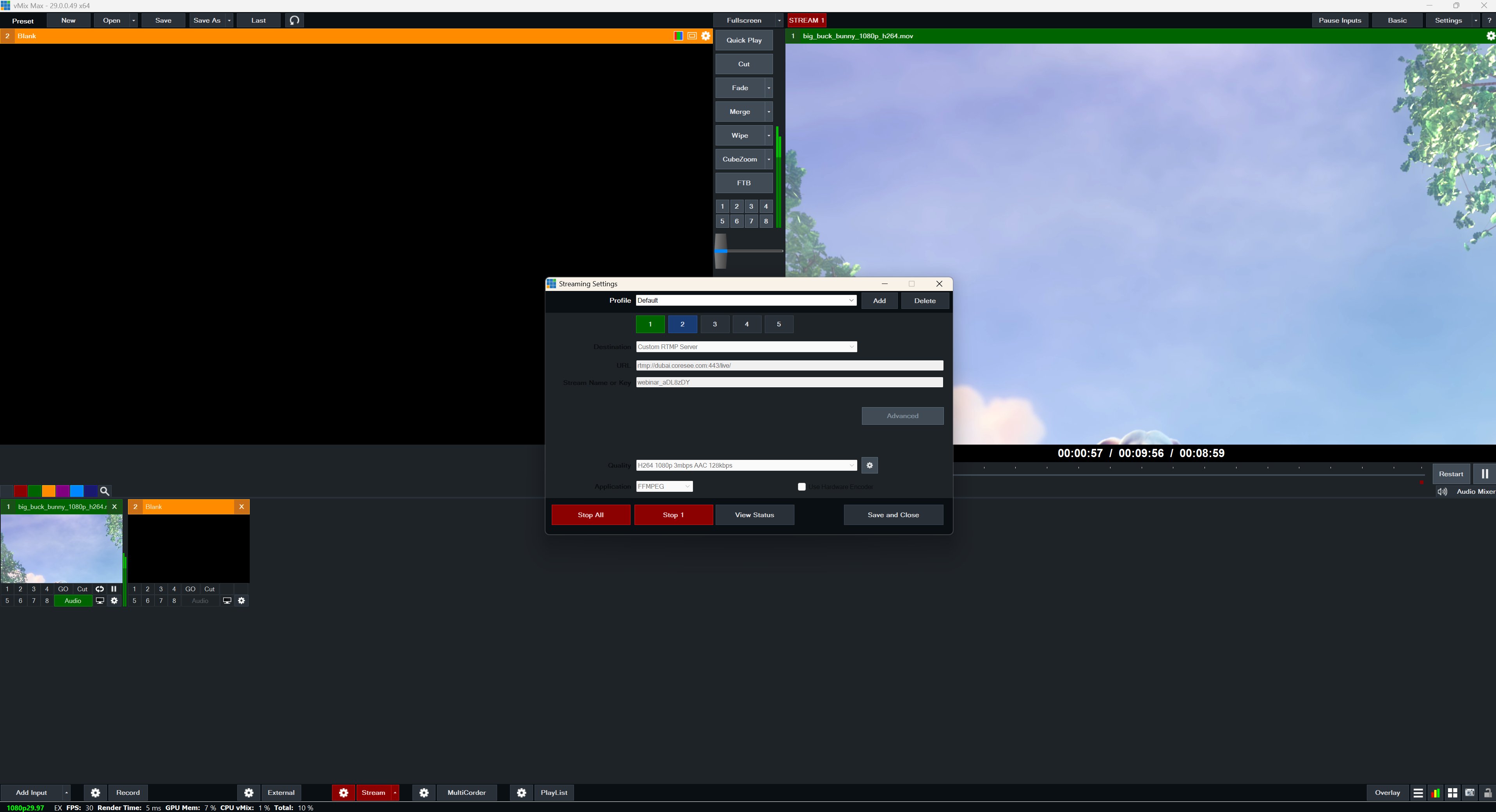
Task: Click the Quick Play transition button
Action: [744, 40]
